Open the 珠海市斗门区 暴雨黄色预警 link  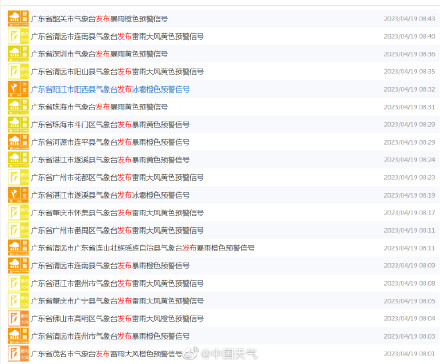[110, 125]
